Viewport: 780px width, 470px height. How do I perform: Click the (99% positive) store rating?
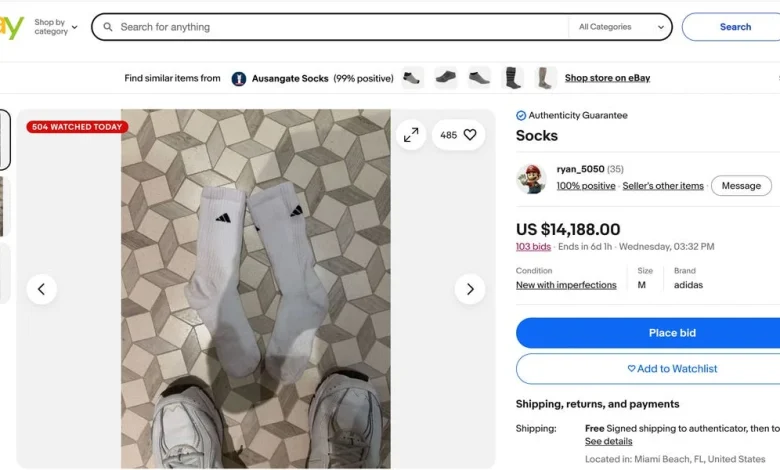pyautogui.click(x=363, y=79)
